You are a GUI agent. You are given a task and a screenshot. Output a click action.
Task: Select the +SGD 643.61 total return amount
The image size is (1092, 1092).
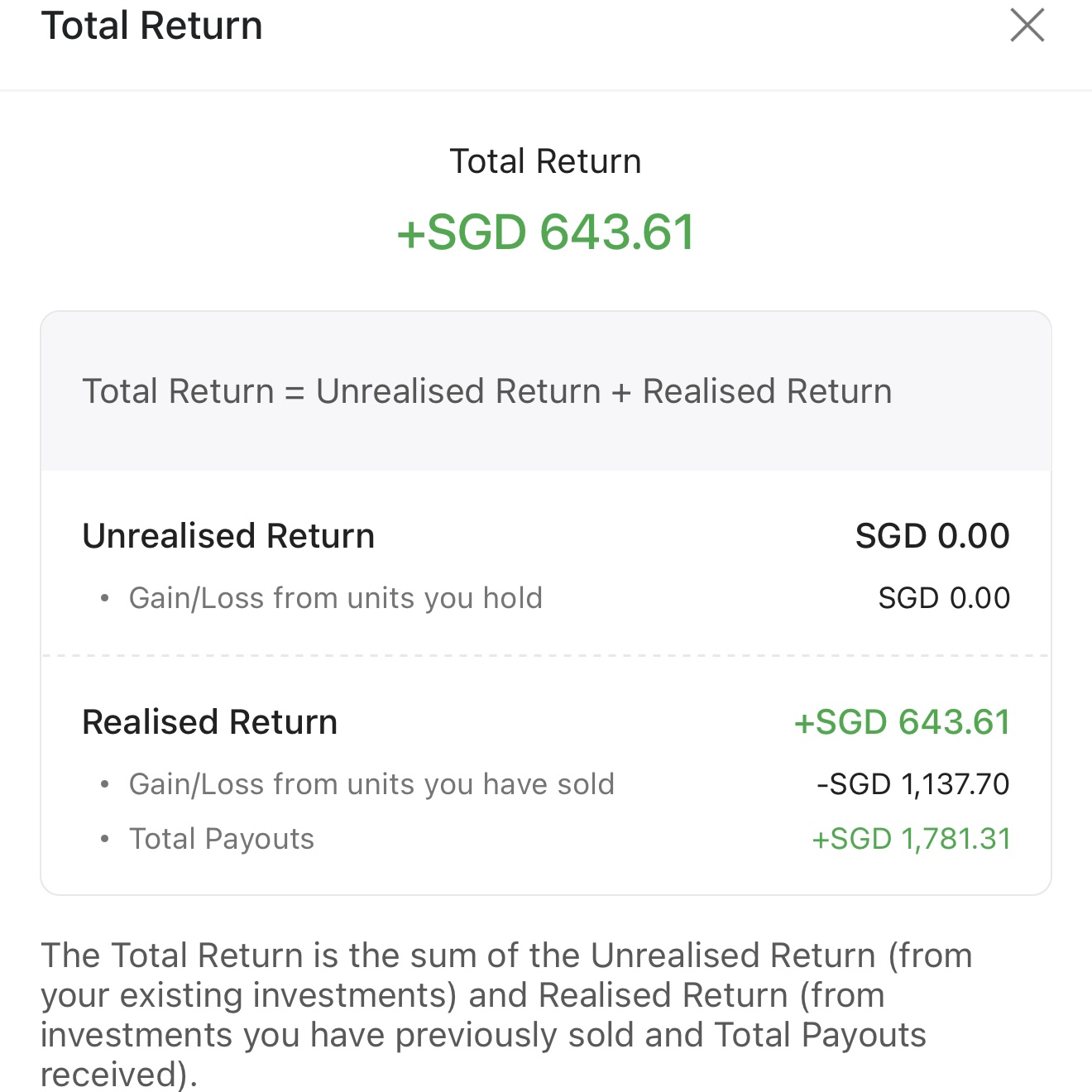tap(546, 232)
